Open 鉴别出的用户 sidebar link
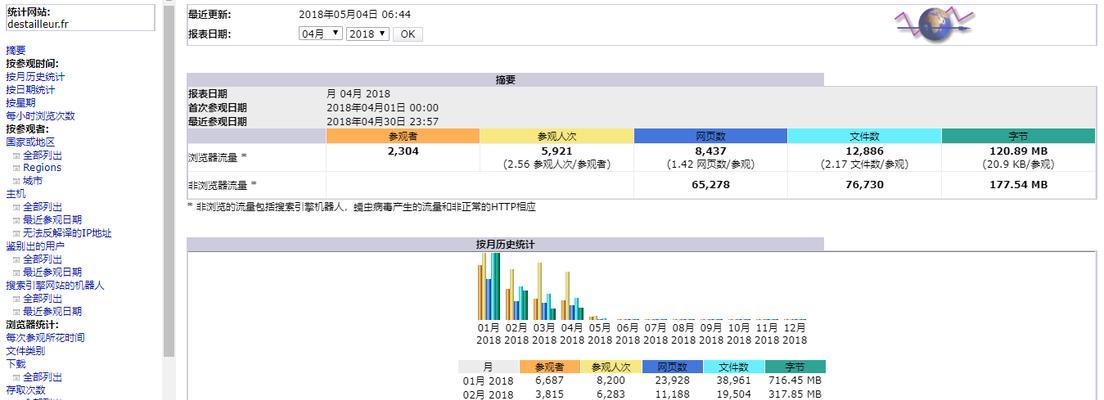 coord(35,246)
